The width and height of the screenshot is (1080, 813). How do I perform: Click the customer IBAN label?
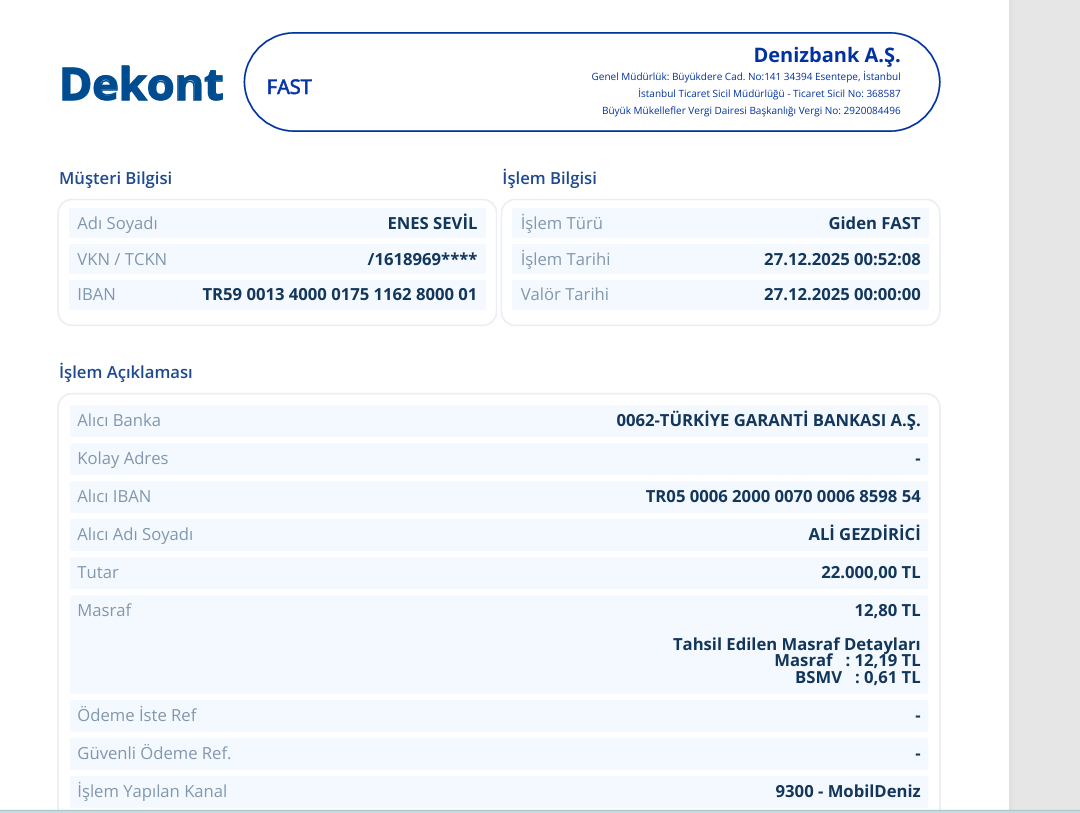pos(96,294)
